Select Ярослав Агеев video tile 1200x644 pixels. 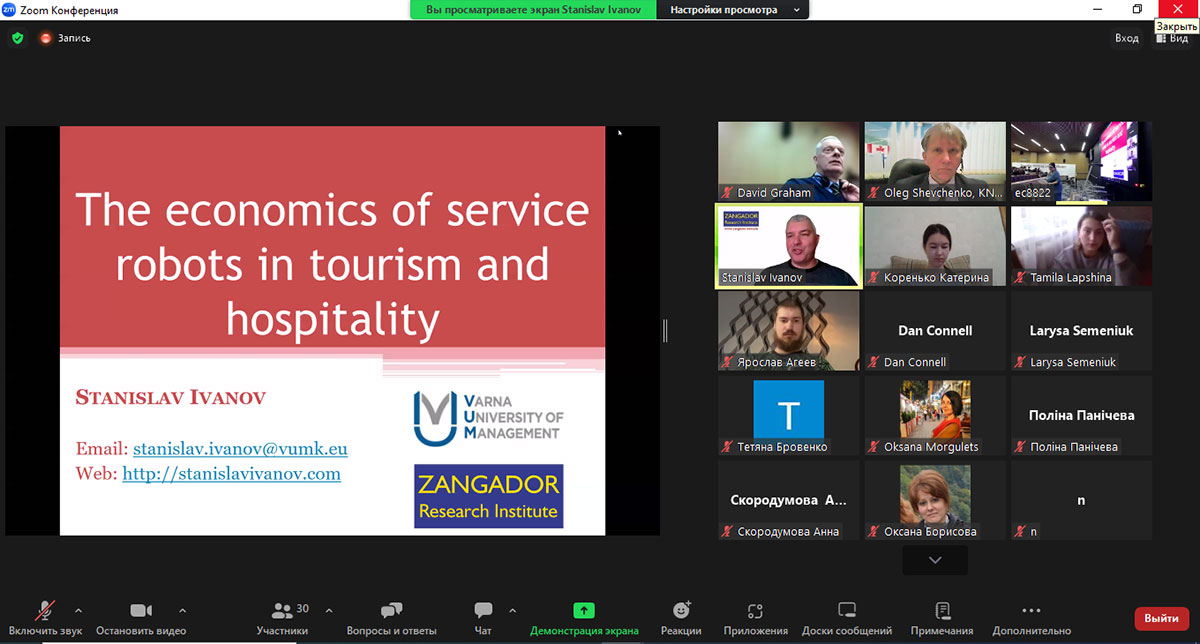(789, 331)
